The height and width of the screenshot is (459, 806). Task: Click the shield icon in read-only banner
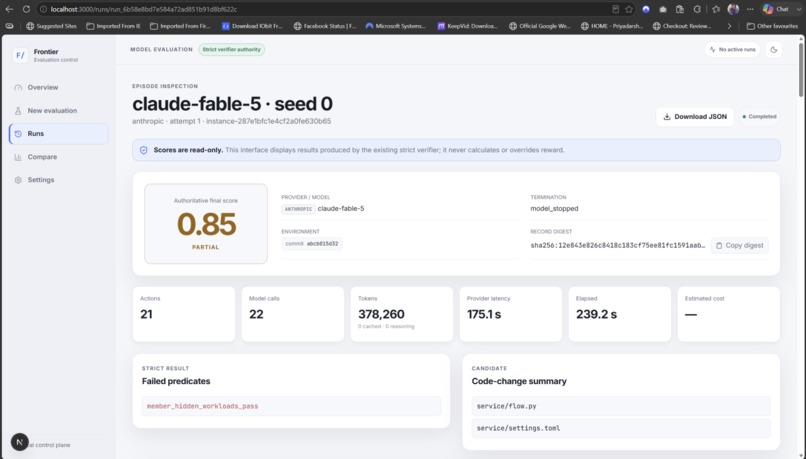pyautogui.click(x=143, y=150)
